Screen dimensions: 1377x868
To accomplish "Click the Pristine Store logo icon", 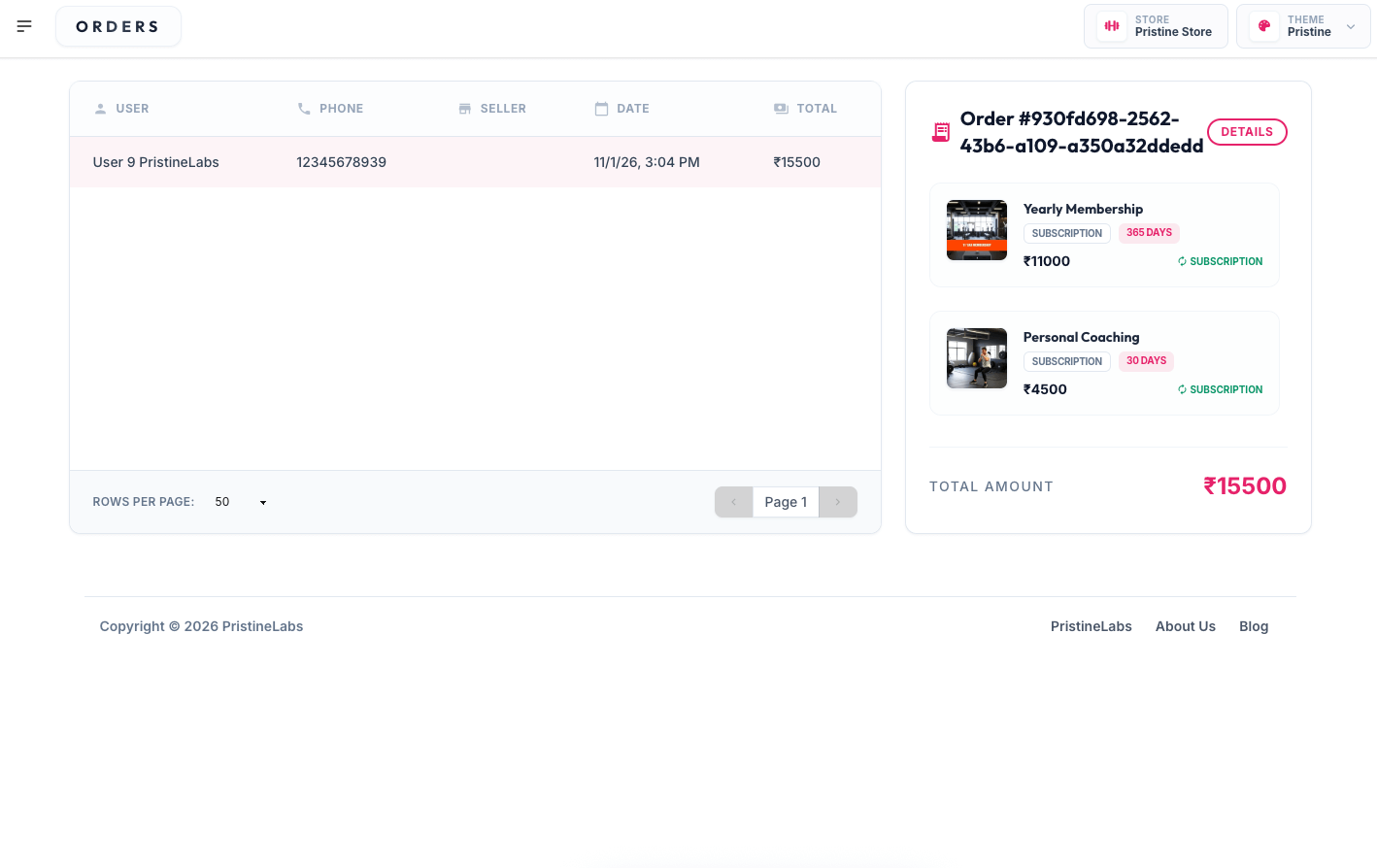I will [1111, 26].
